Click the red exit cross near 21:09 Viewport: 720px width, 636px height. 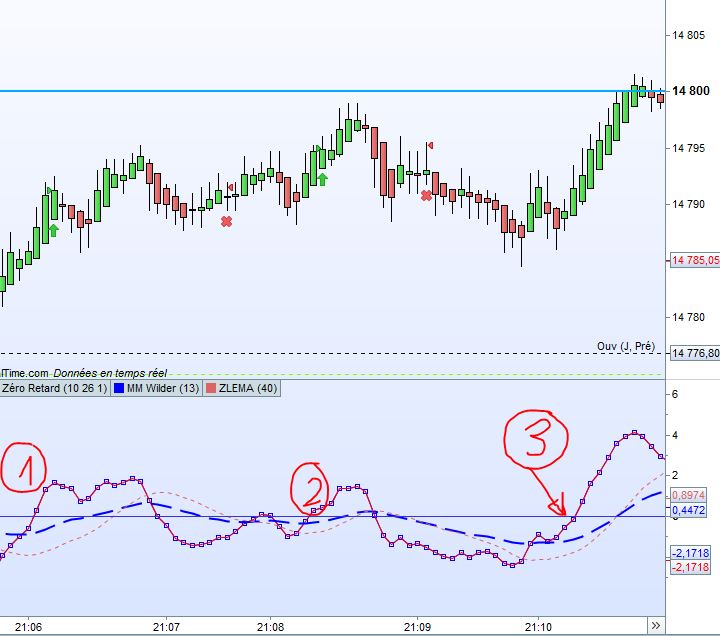pyautogui.click(x=426, y=196)
